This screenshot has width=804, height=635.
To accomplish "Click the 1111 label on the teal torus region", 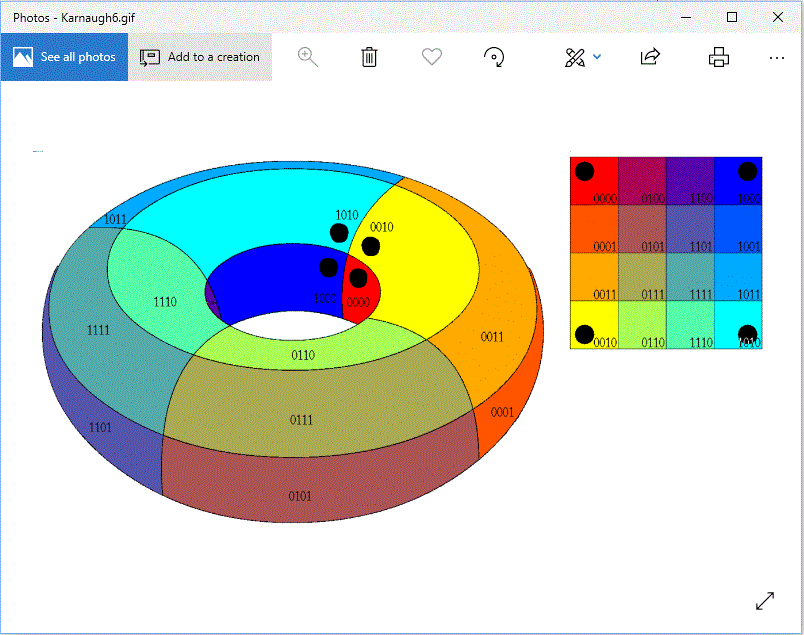I will point(98,330).
